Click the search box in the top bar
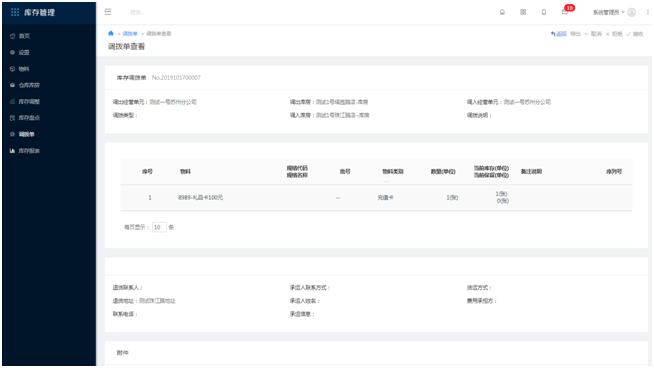The width and height of the screenshot is (654, 368). click(137, 13)
